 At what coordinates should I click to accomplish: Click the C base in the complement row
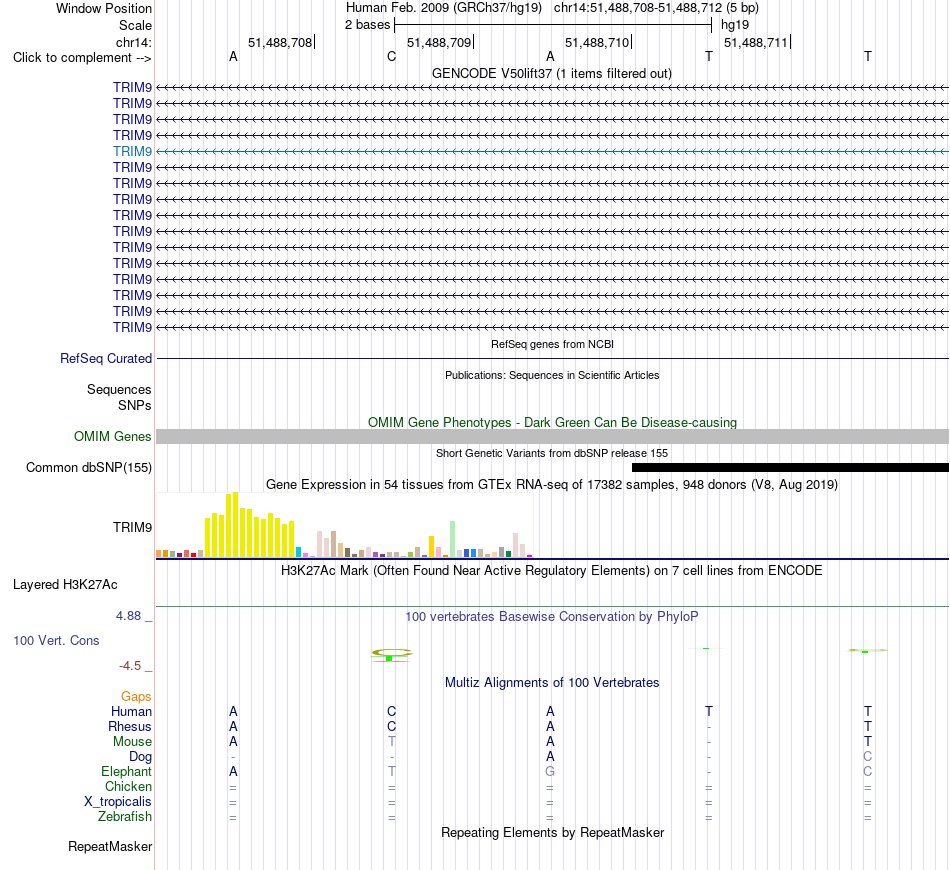coord(391,57)
